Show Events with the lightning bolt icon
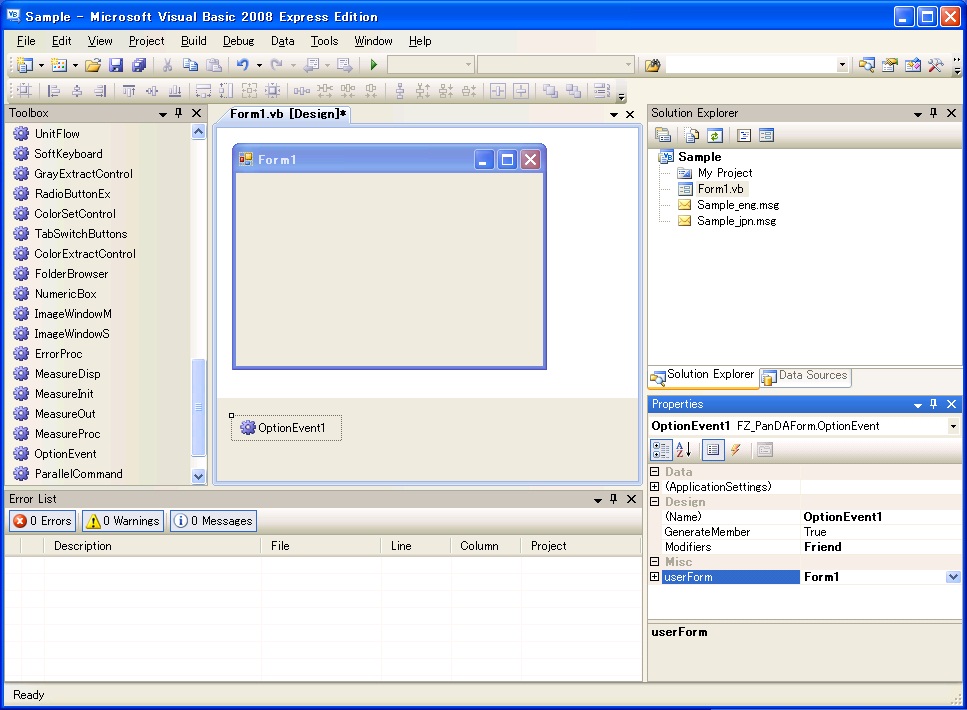Image resolution: width=967 pixels, height=710 pixels. 735,450
